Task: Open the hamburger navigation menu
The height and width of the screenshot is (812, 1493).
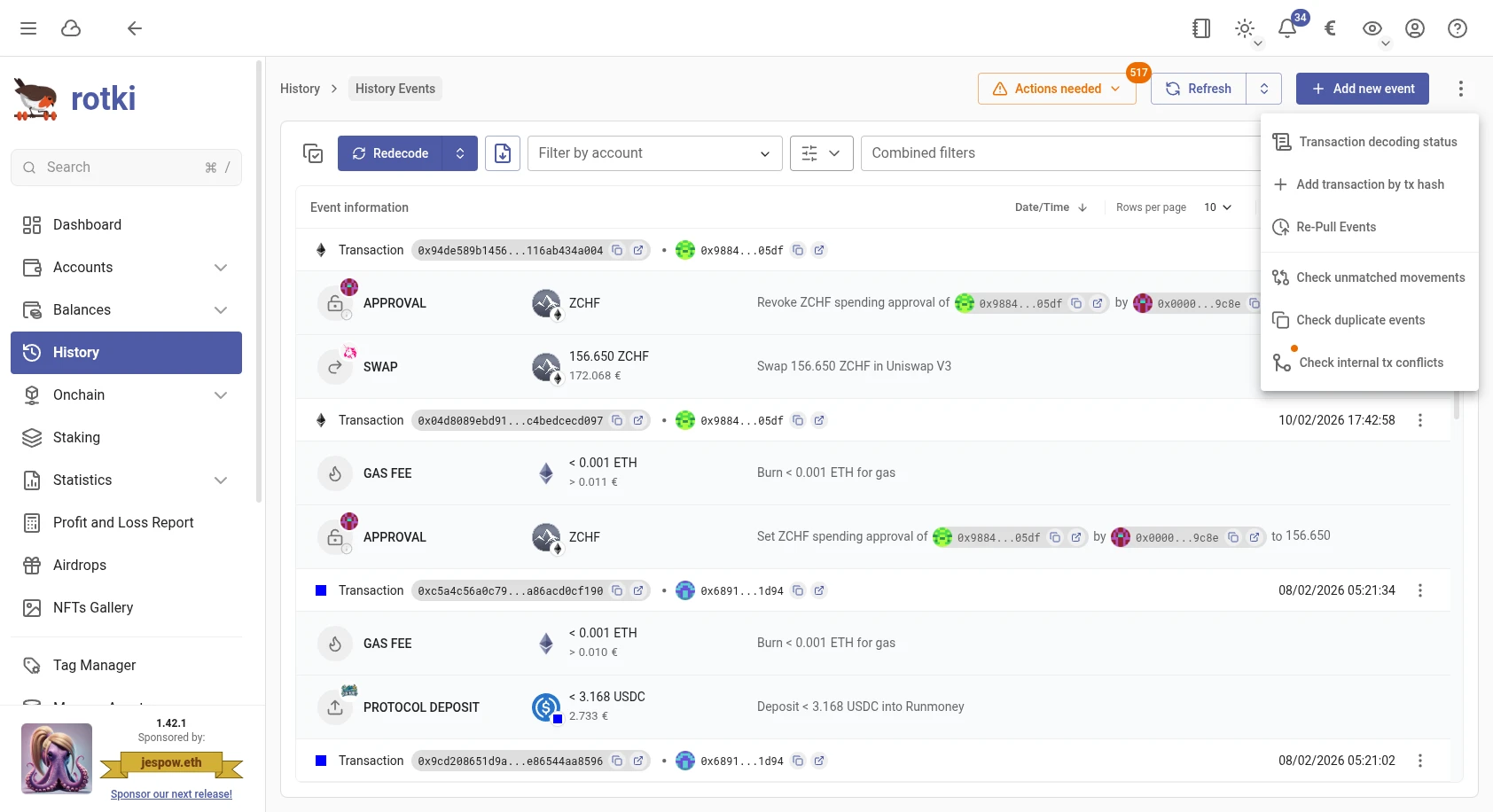Action: [28, 27]
